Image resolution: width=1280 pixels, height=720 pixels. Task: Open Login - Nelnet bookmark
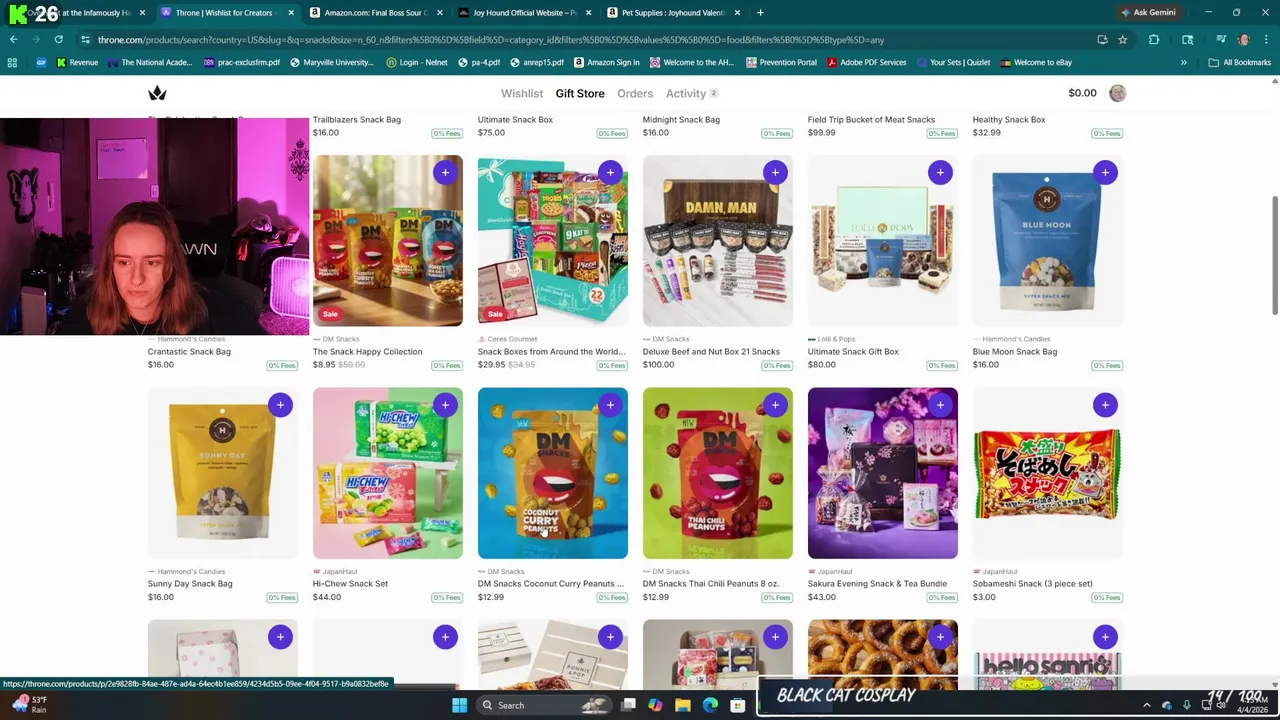[x=417, y=62]
